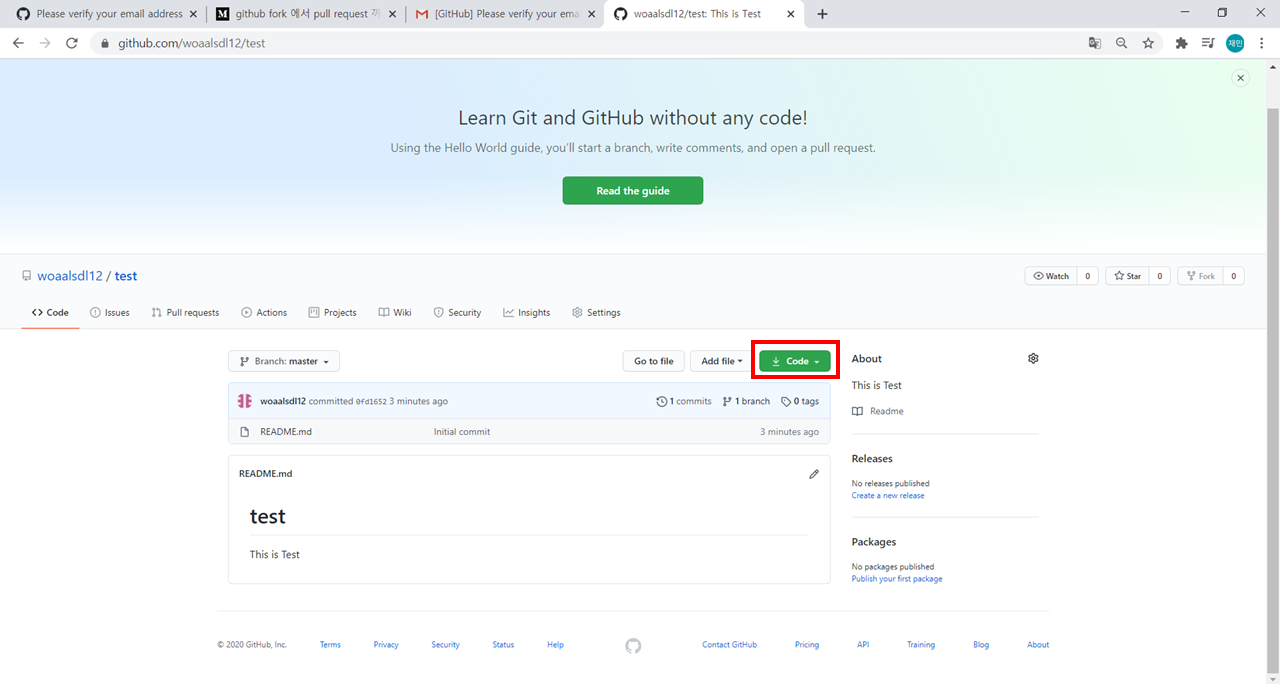The image size is (1280, 684).
Task: View the 0 tags link
Action: [x=800, y=401]
